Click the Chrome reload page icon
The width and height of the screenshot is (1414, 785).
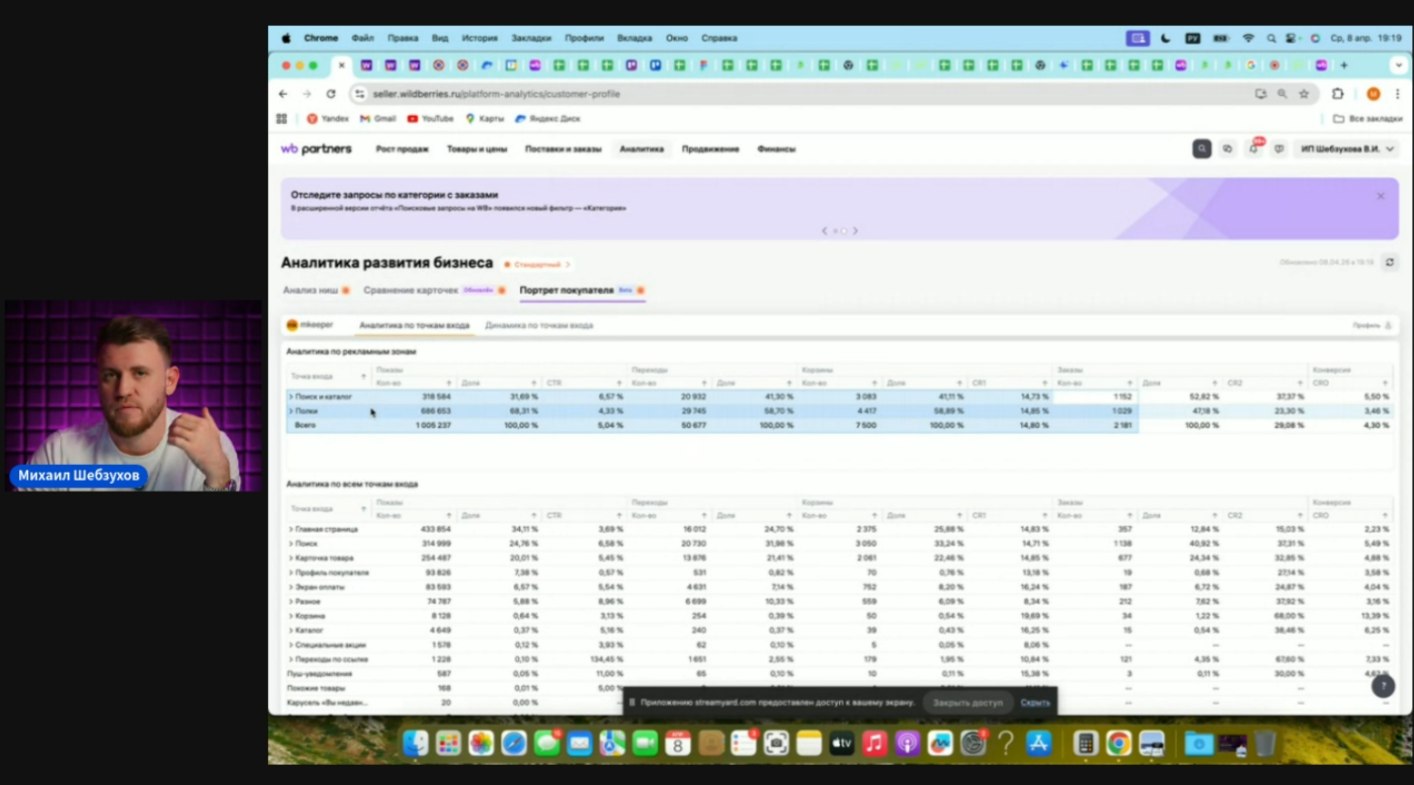(x=331, y=94)
